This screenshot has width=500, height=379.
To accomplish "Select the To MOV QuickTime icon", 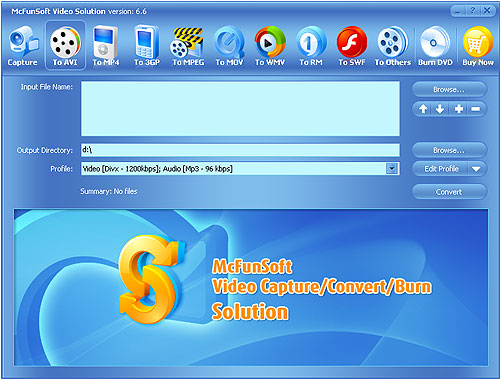I will (229, 46).
